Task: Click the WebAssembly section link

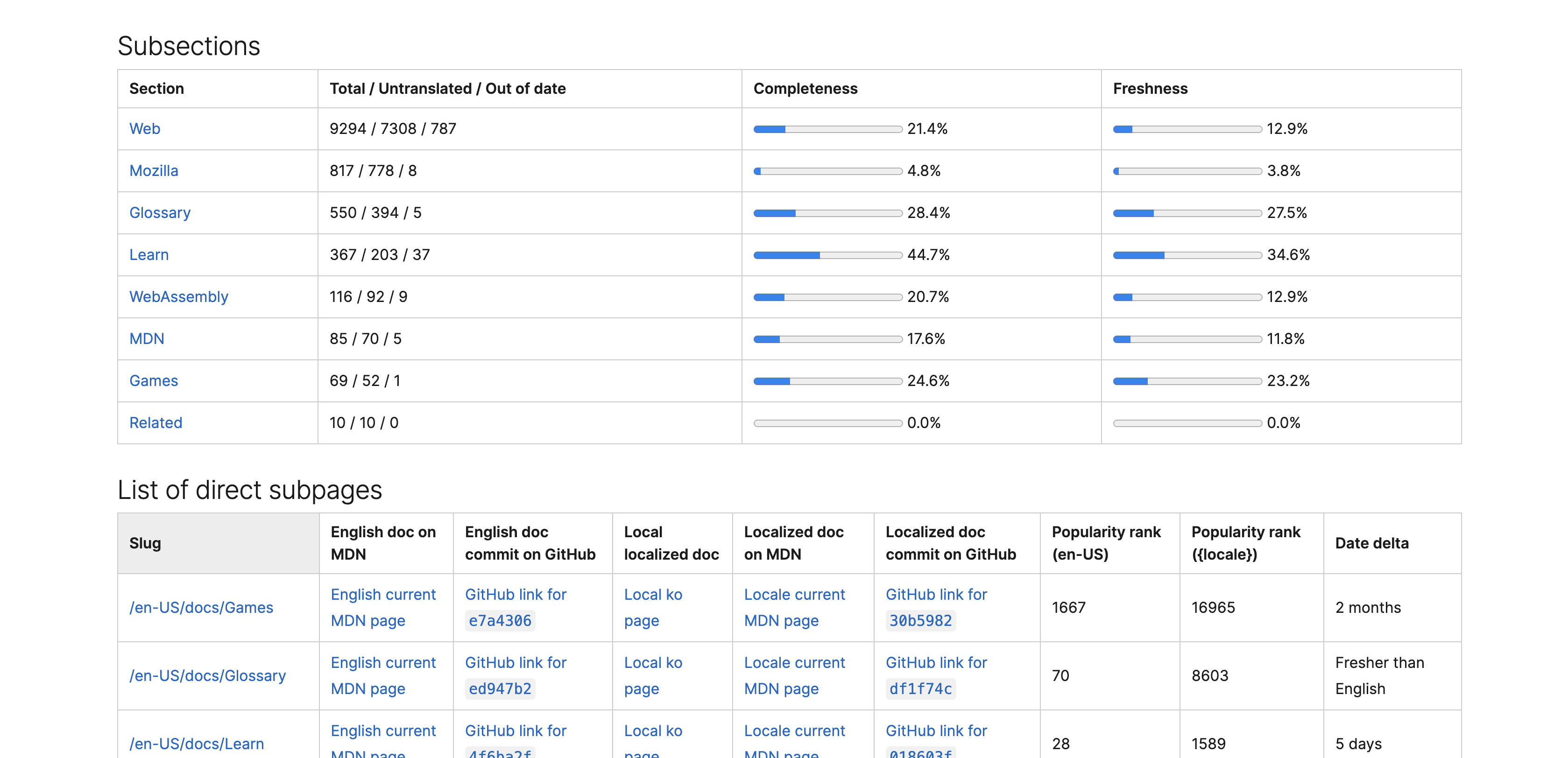Action: pyautogui.click(x=178, y=297)
